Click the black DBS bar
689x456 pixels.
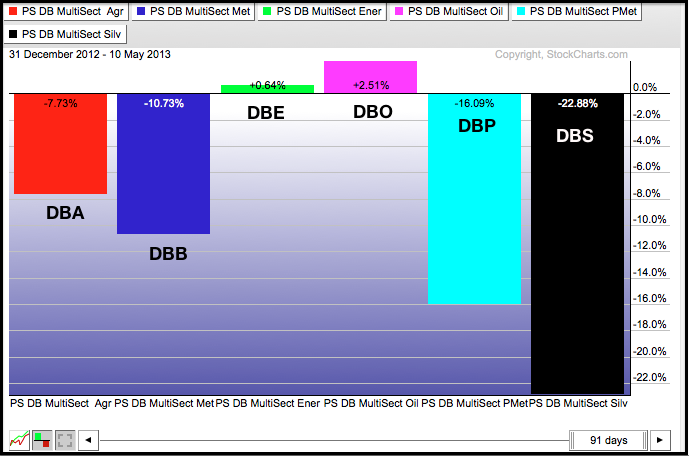click(x=577, y=244)
